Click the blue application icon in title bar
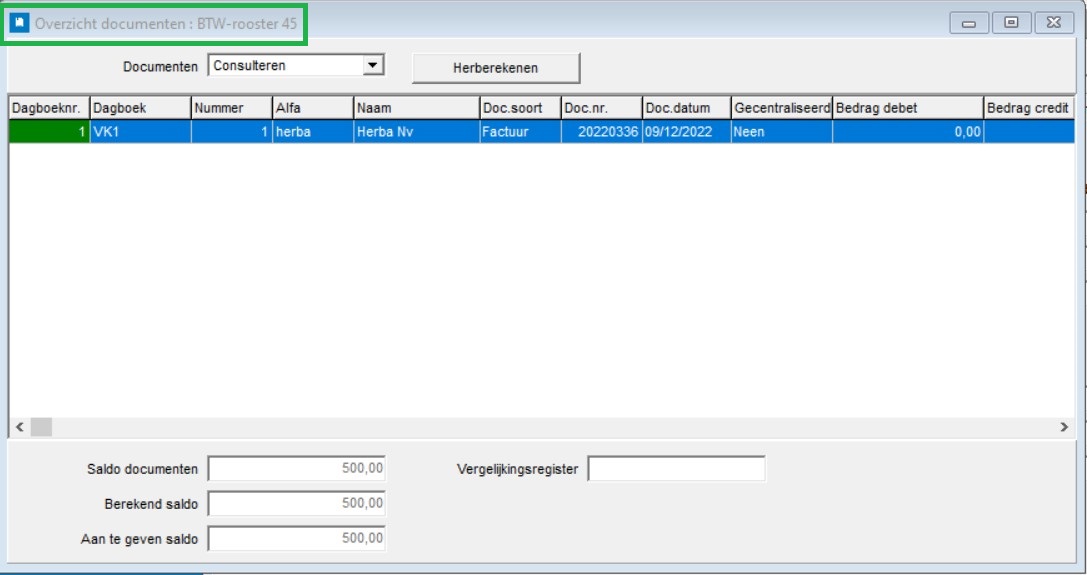The height and width of the screenshot is (575, 1087). 19,23
